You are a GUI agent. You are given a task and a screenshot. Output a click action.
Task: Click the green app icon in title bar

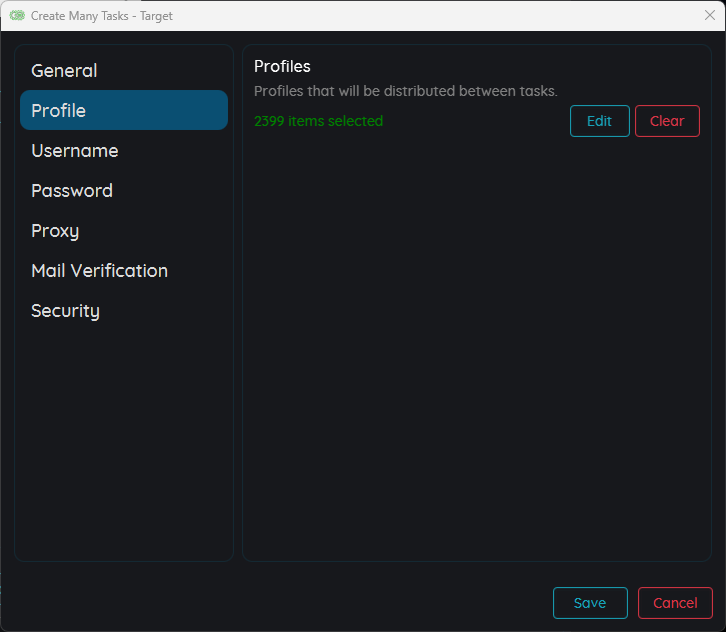pos(17,15)
